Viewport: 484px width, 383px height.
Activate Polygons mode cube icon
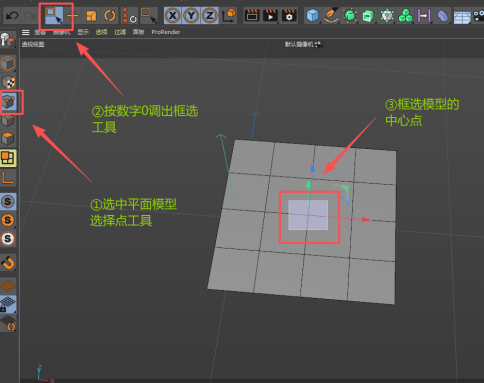8,139
